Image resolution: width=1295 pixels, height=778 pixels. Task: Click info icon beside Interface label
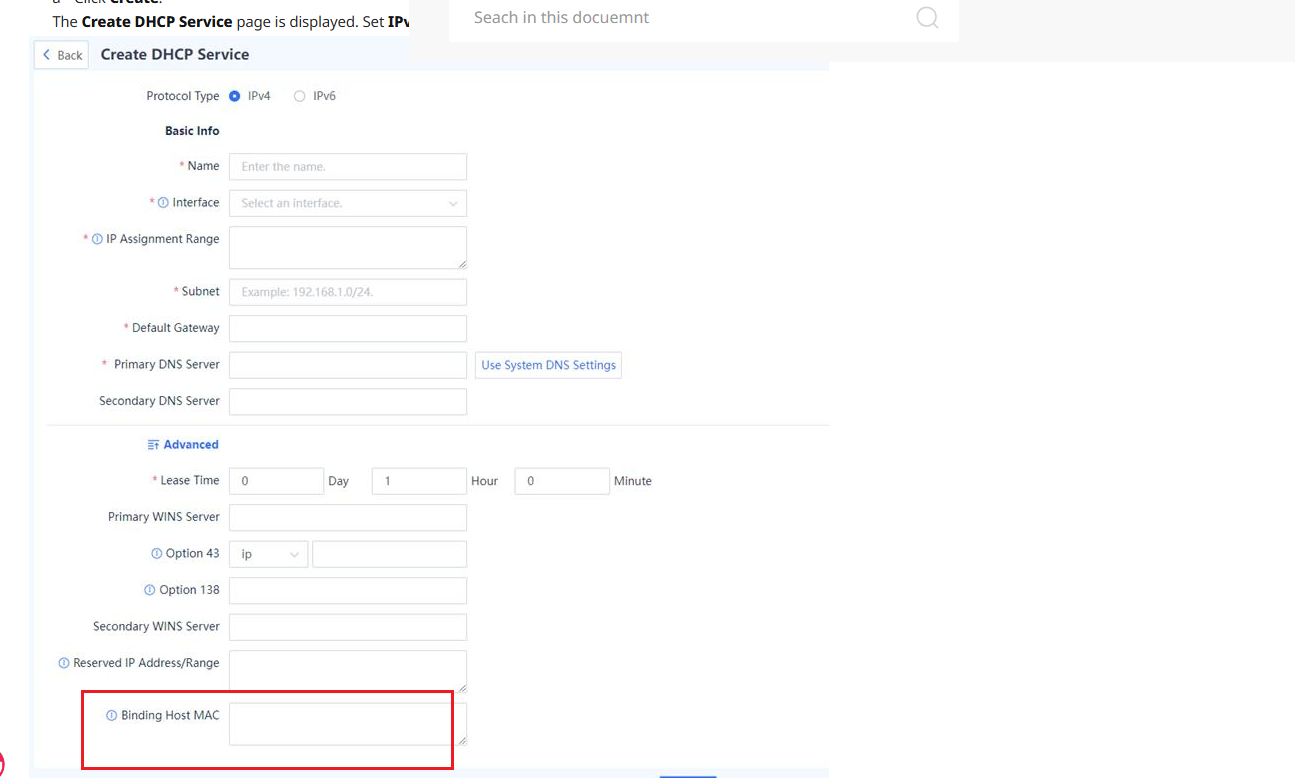[x=163, y=203]
